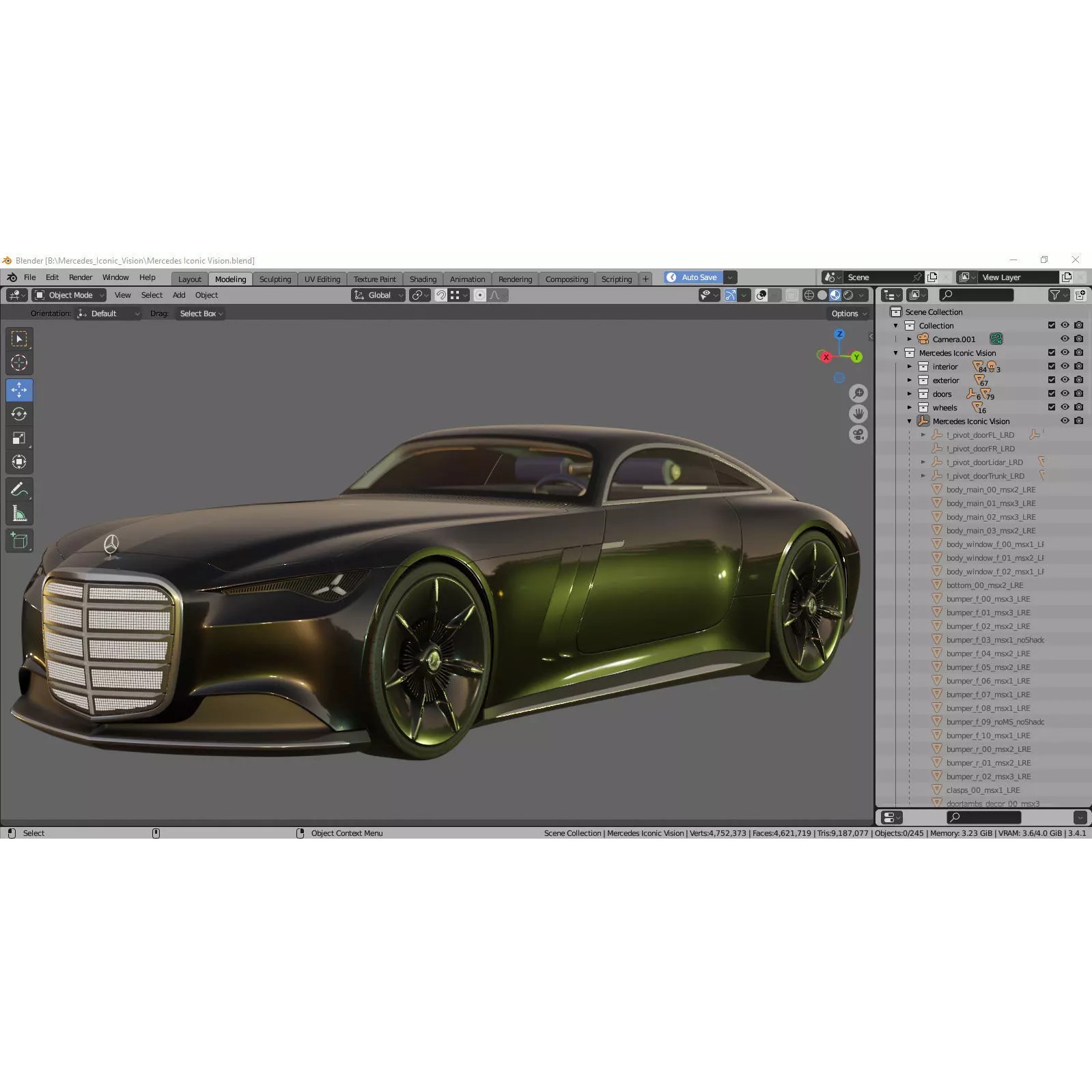Image resolution: width=1092 pixels, height=1092 pixels.
Task: Select the Select Box tool
Action: pos(19,339)
